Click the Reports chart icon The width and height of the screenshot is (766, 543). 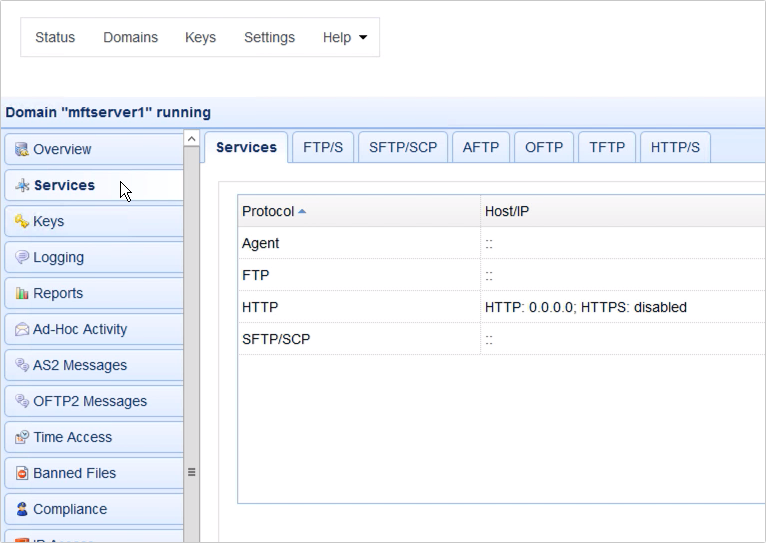click(22, 293)
